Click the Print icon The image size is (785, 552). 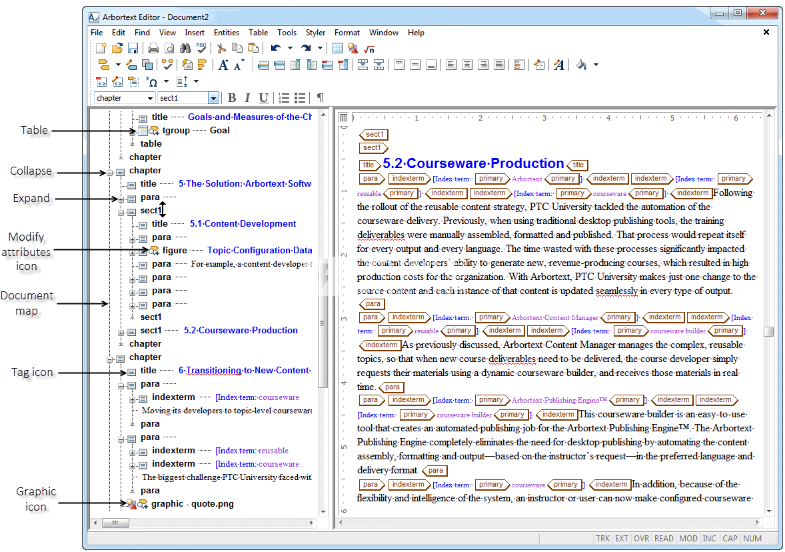tap(154, 48)
